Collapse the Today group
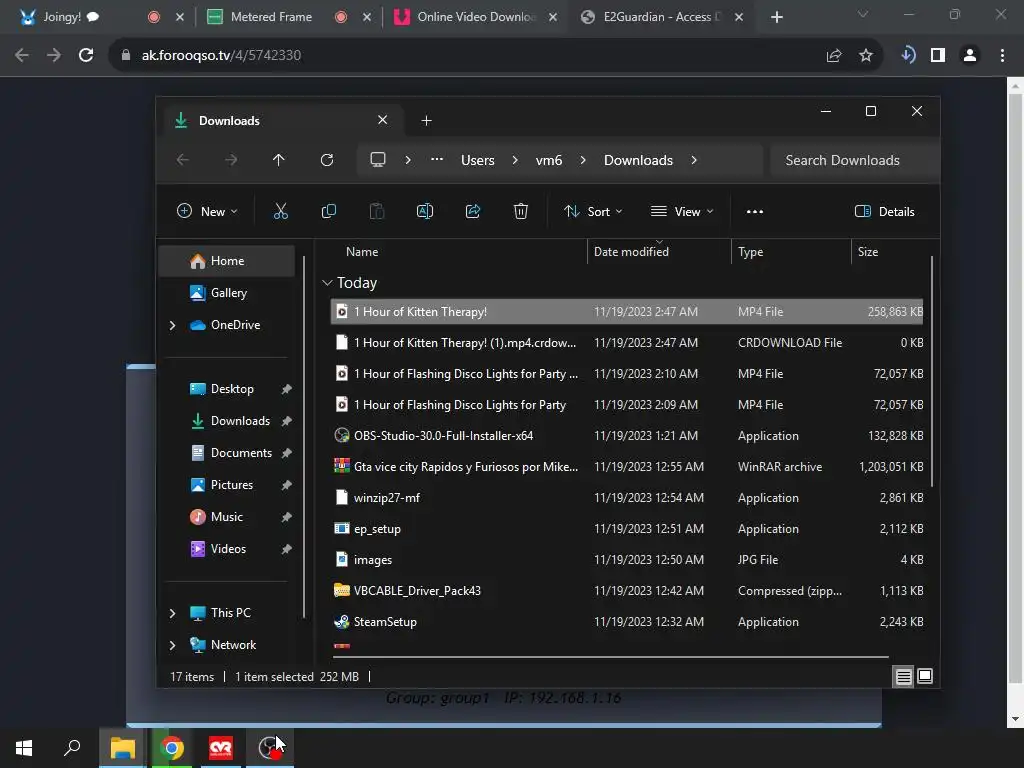Viewport: 1024px width, 768px height. tap(327, 283)
